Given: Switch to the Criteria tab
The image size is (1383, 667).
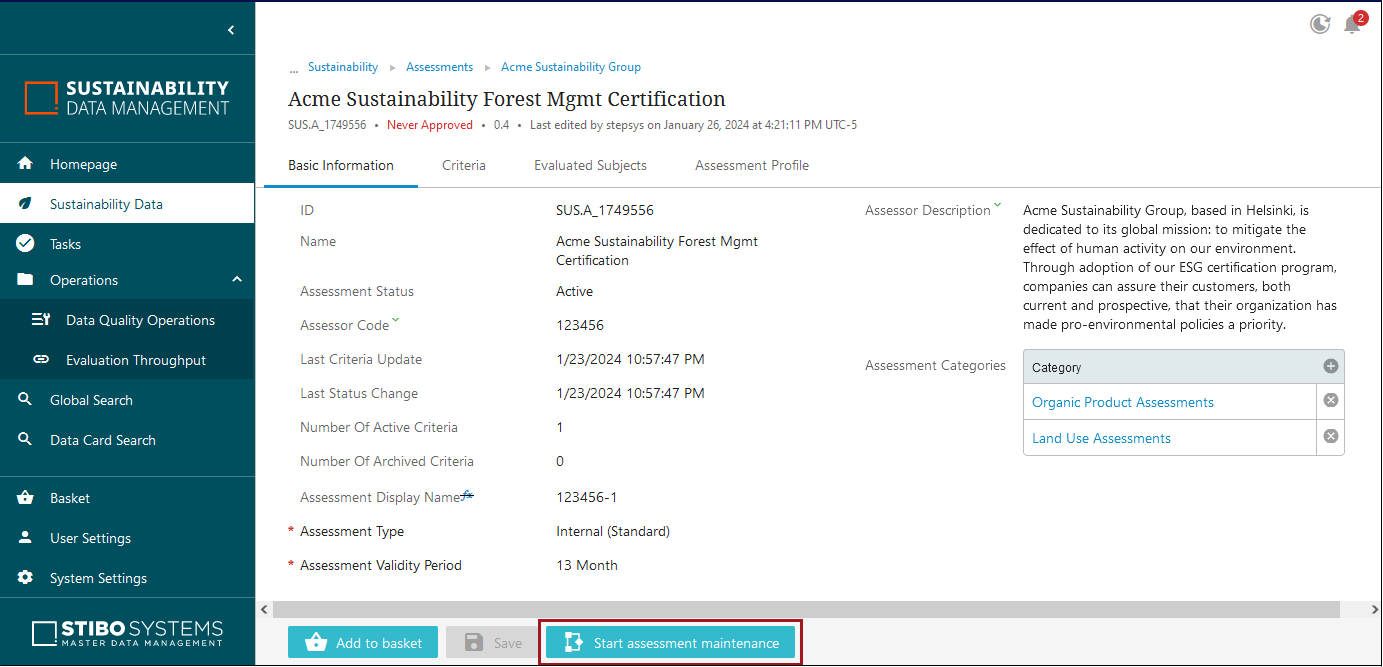Looking at the screenshot, I should tap(464, 165).
